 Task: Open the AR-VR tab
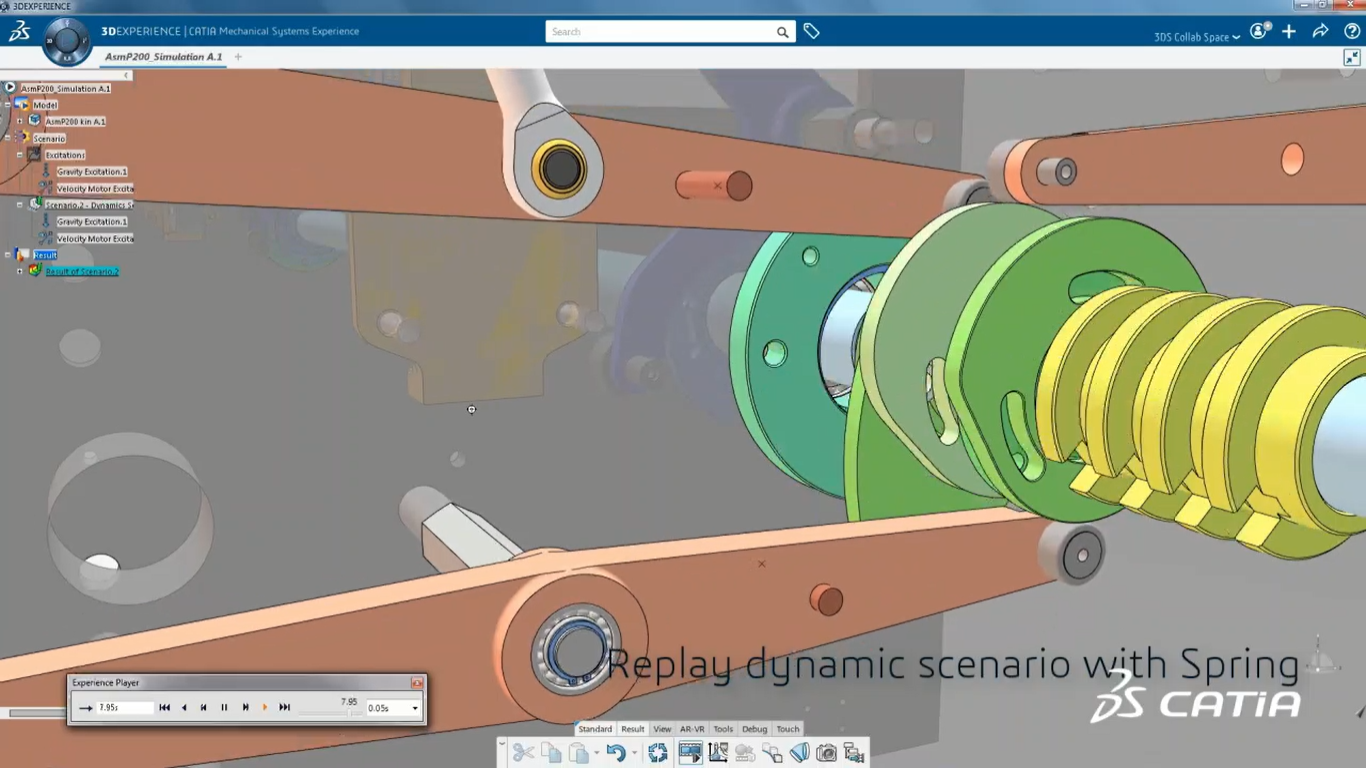pos(693,729)
